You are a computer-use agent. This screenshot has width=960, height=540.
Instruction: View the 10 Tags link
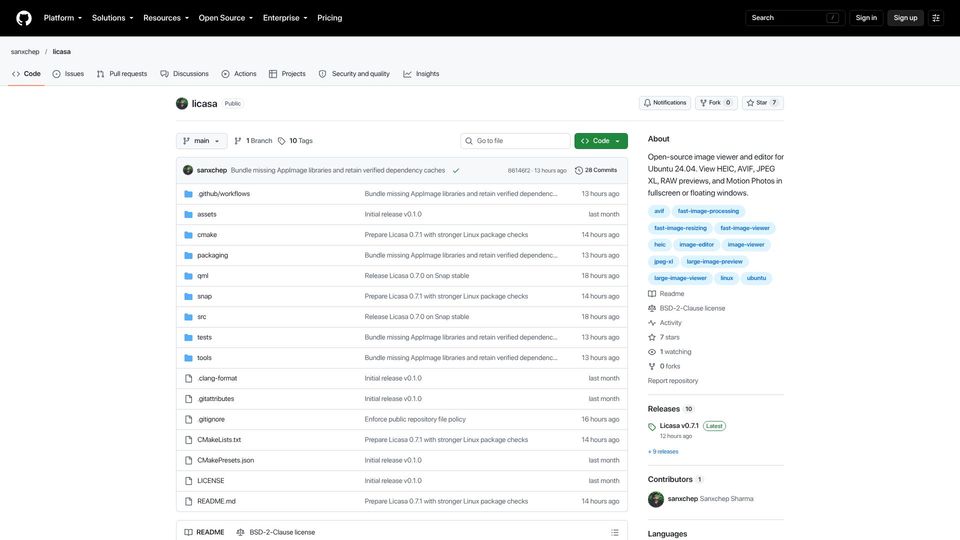[x=295, y=141]
